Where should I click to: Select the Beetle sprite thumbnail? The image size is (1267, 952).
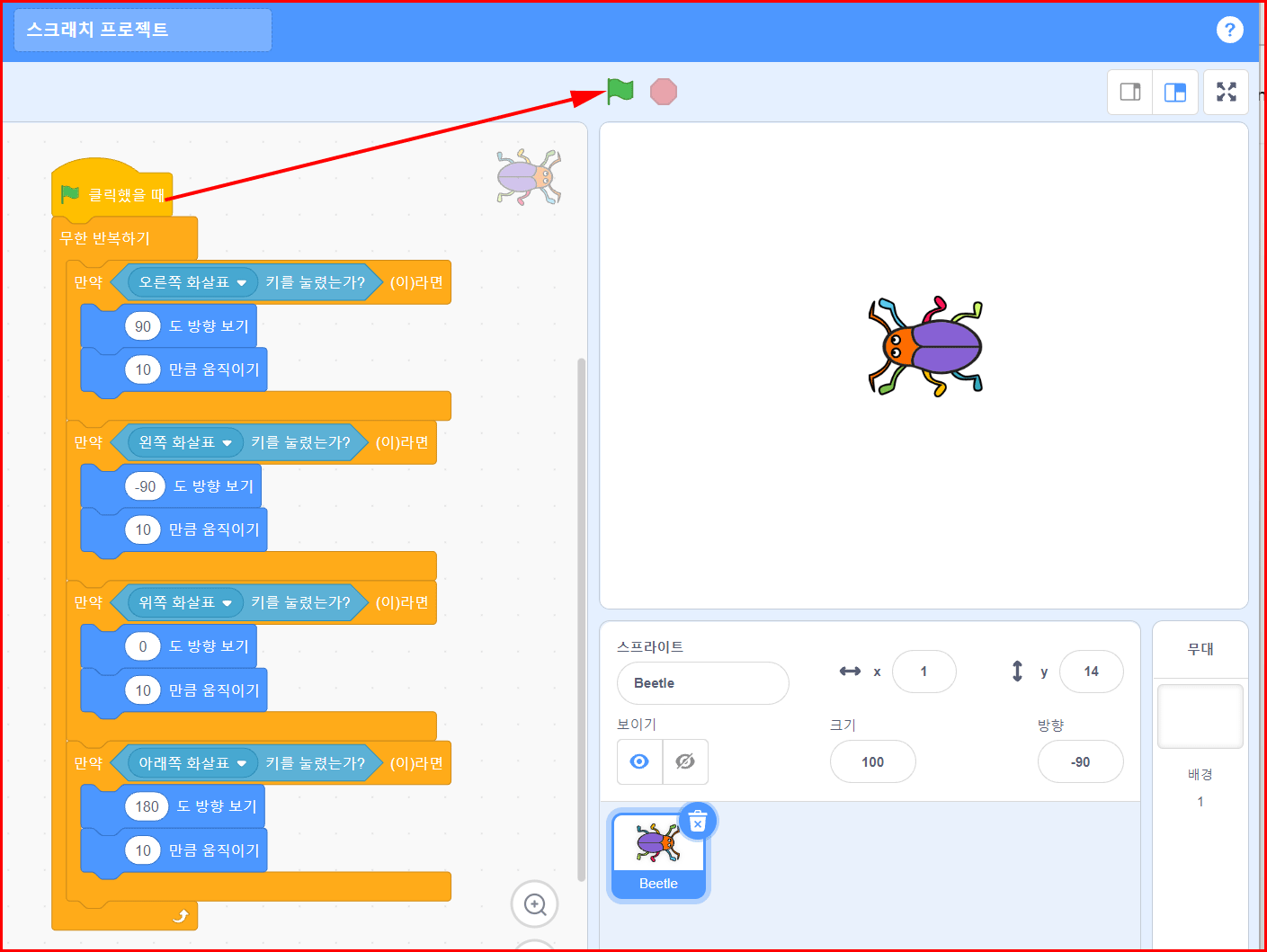pos(658,854)
